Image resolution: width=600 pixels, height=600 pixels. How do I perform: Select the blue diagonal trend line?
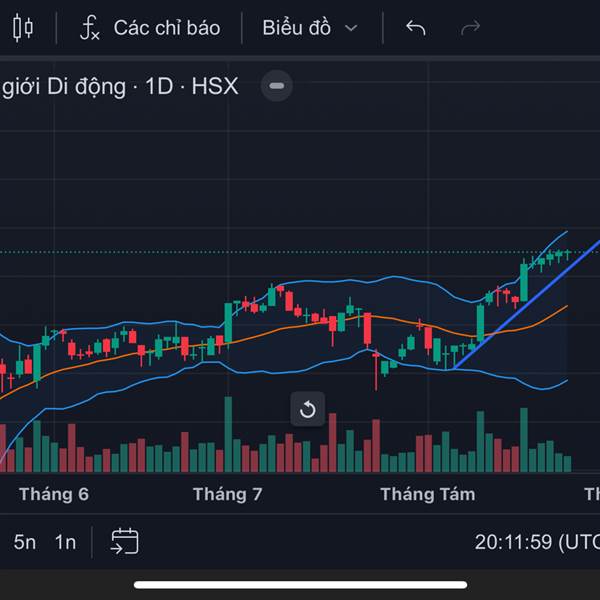(x=528, y=303)
